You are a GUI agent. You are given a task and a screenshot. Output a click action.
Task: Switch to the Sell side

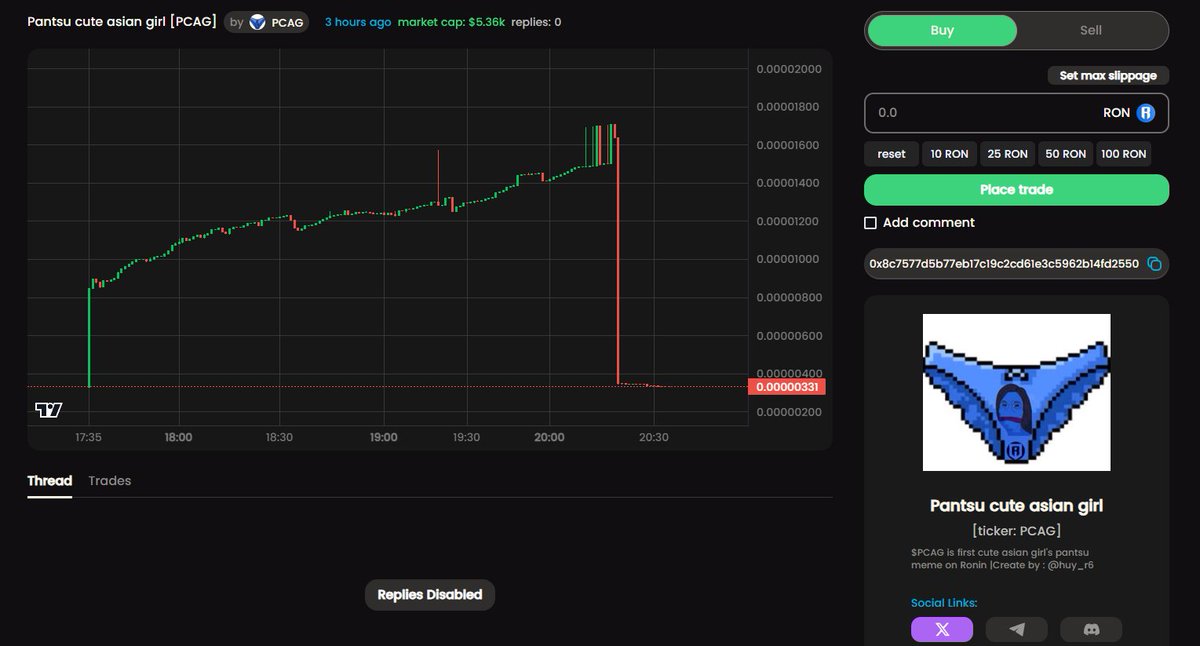tap(1090, 30)
